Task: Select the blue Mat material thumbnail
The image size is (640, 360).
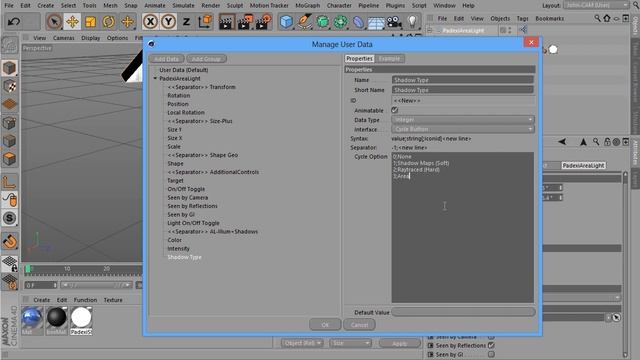Action: click(x=32, y=318)
